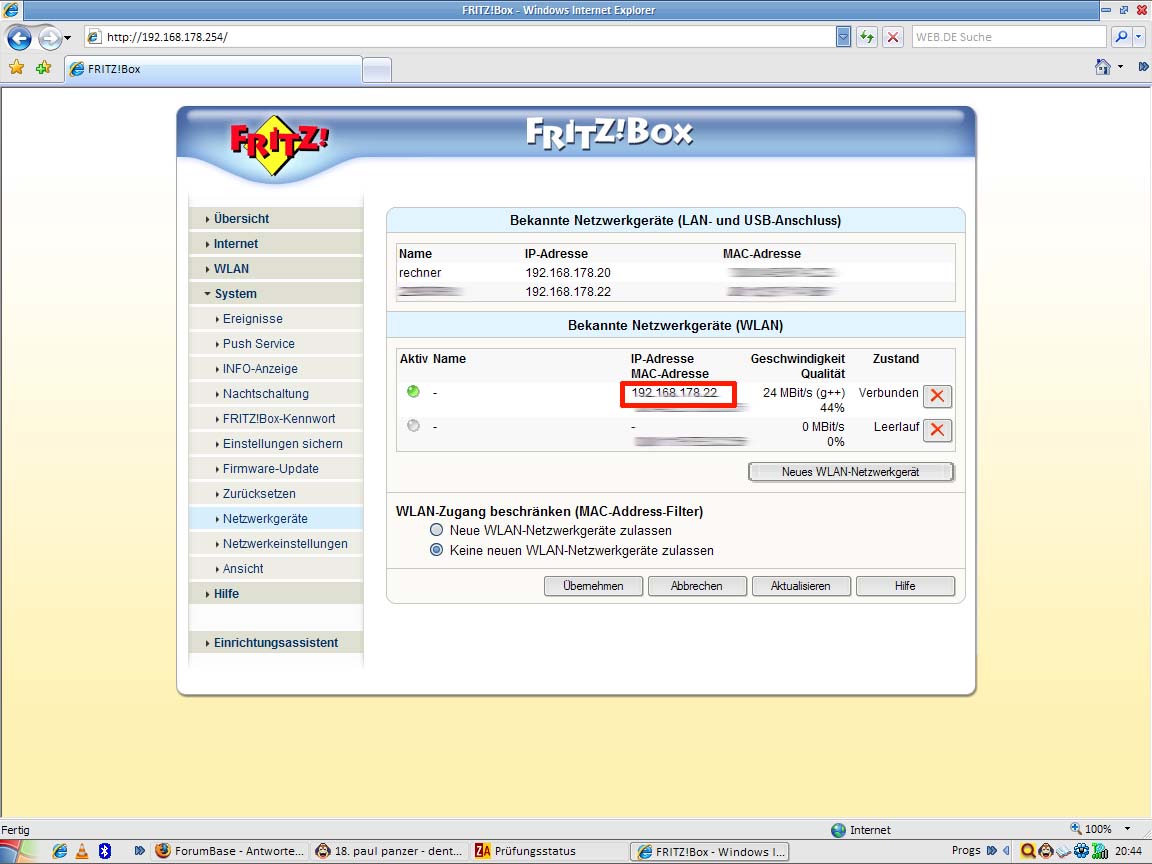Start the Einrichtungsassistent
The width and height of the screenshot is (1152, 864).
276,642
